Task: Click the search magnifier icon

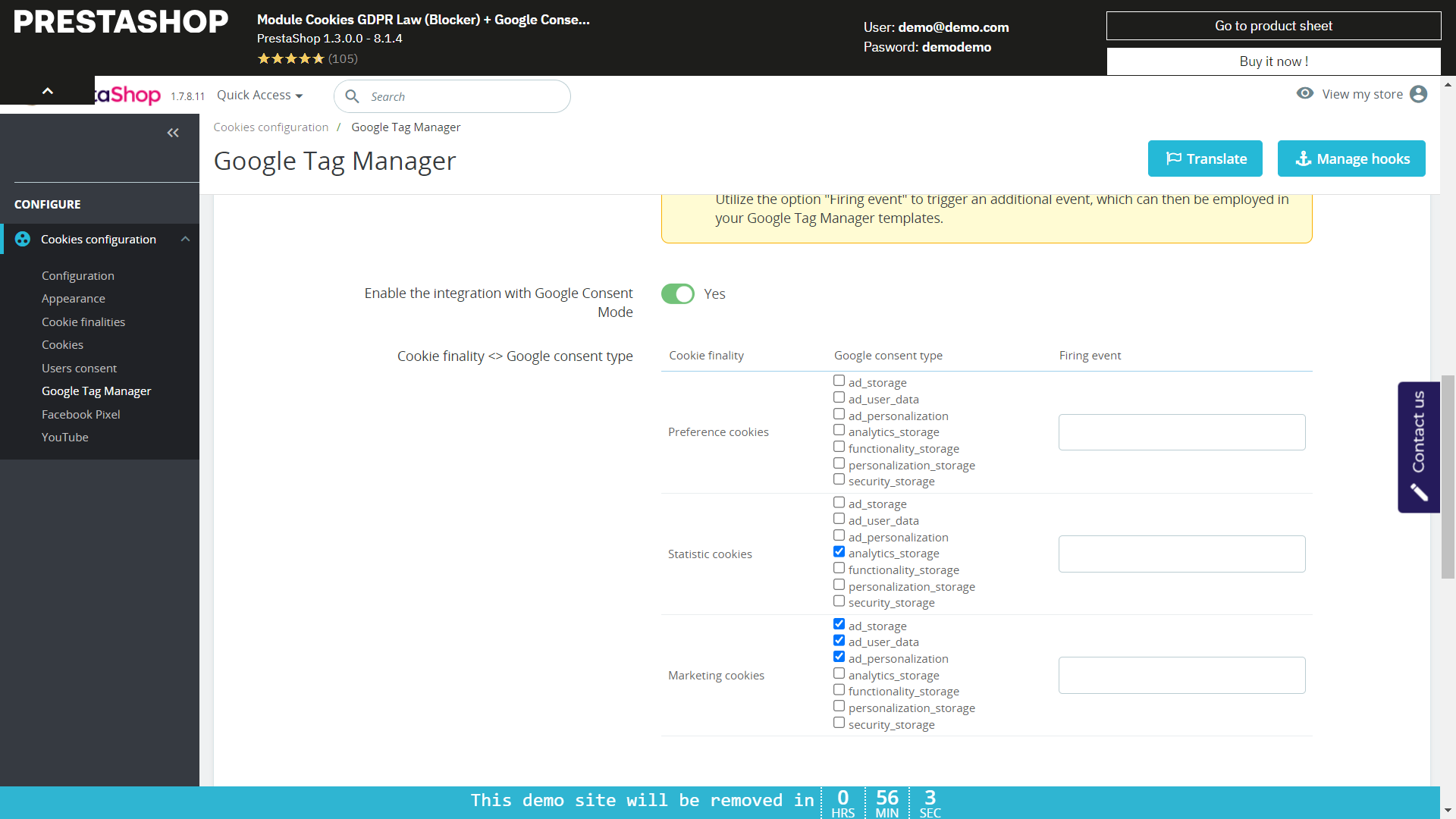Action: [352, 96]
